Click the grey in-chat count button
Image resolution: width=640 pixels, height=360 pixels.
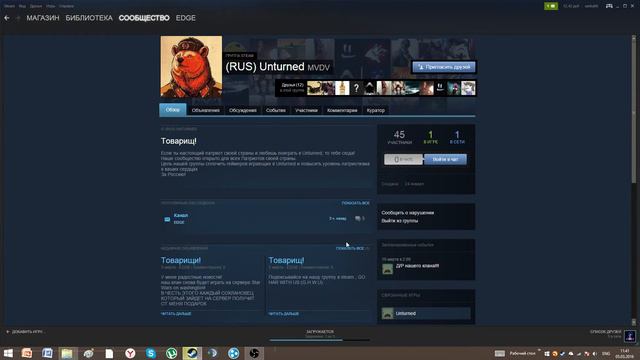(403, 159)
